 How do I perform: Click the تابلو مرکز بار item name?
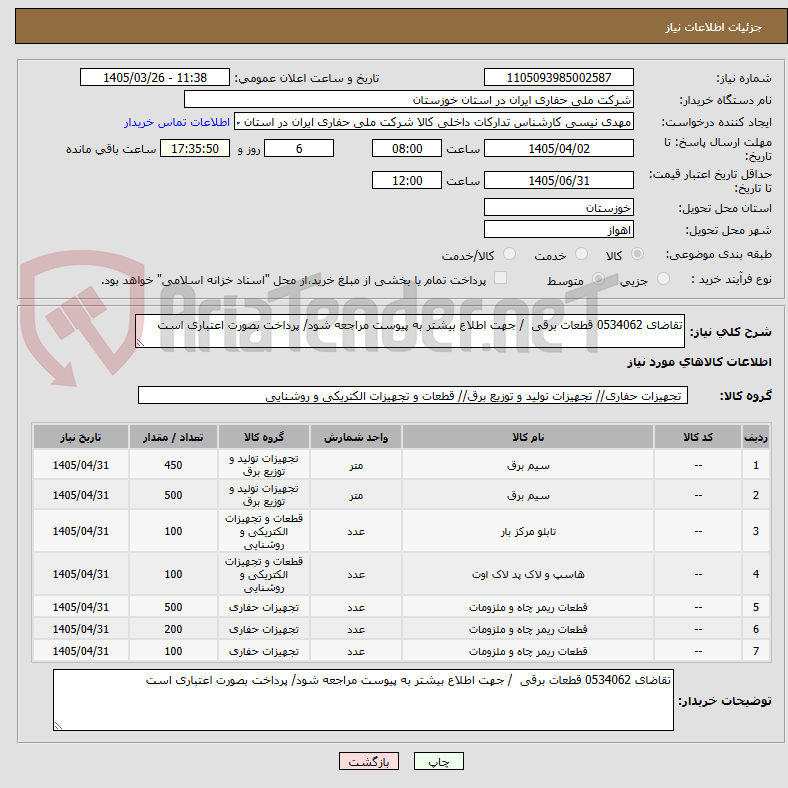tap(528, 531)
